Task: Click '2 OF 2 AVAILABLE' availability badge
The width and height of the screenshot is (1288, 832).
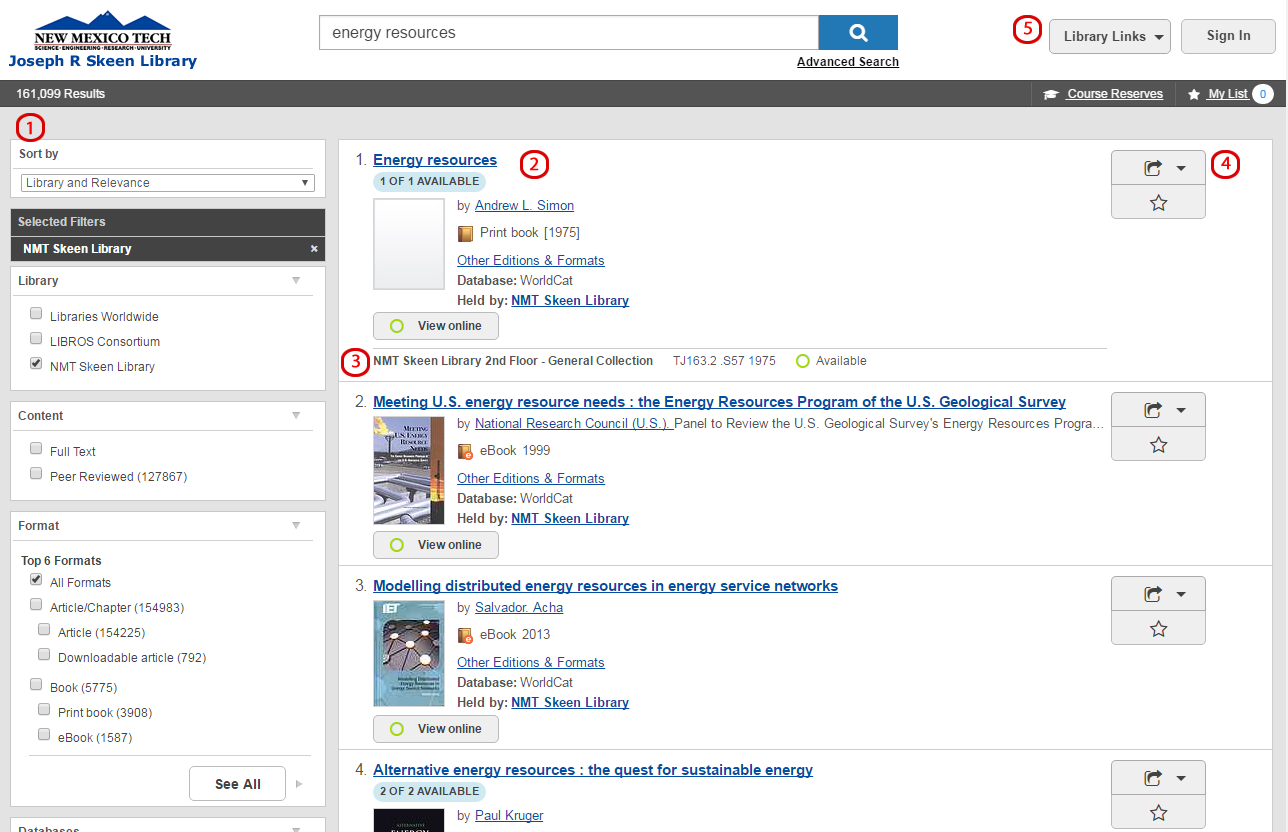Action: point(429,791)
